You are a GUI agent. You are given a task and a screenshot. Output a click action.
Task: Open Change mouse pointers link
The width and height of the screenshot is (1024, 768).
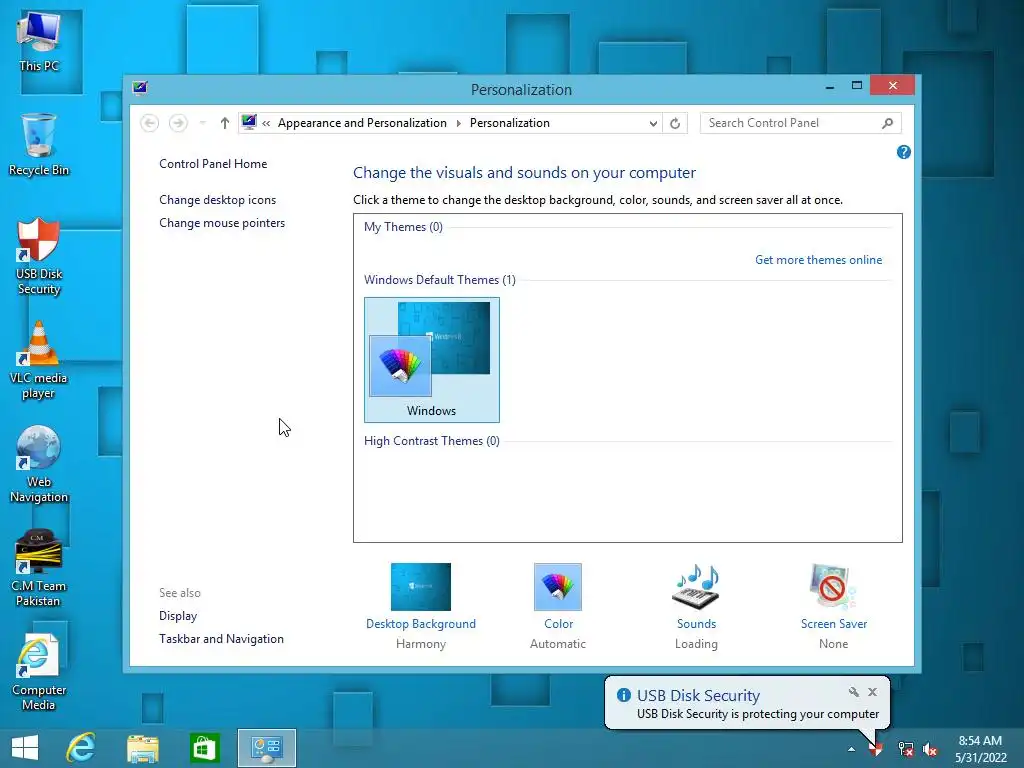222,223
